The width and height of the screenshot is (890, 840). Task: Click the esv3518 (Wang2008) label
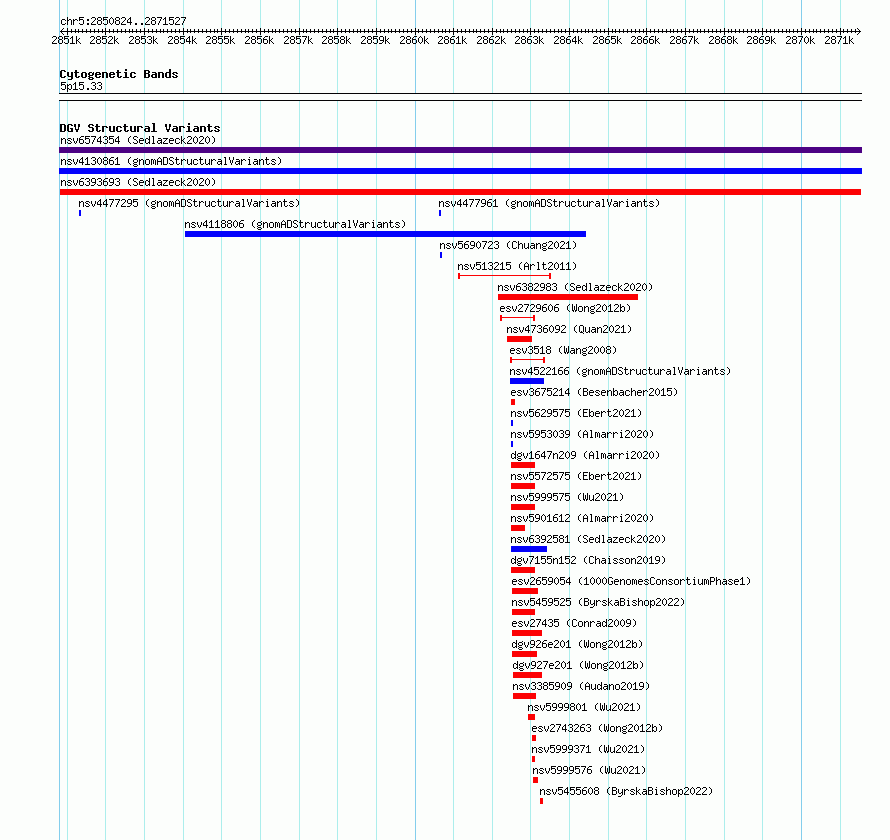(563, 350)
